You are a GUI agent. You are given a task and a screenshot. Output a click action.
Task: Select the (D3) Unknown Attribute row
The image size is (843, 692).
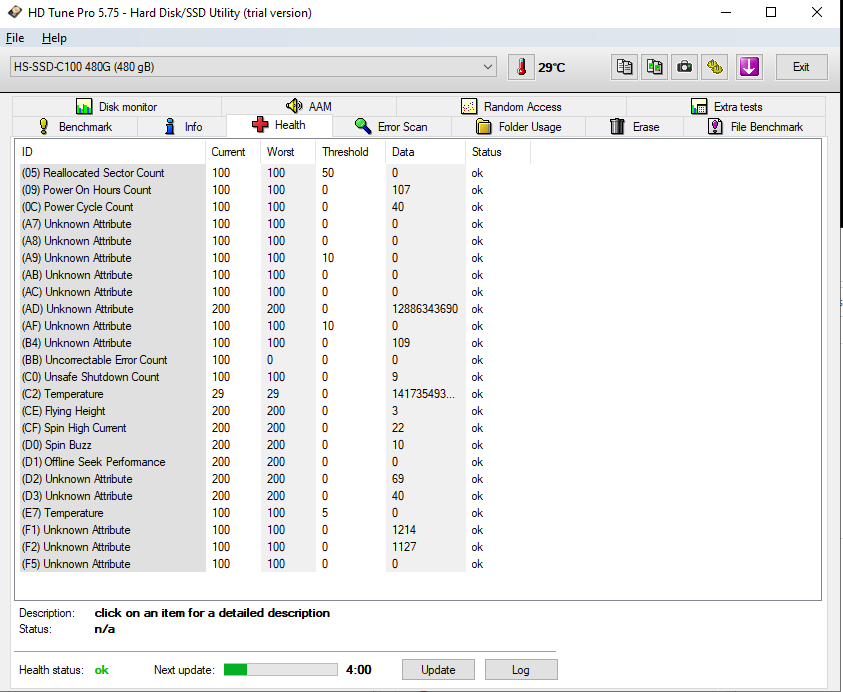point(273,496)
